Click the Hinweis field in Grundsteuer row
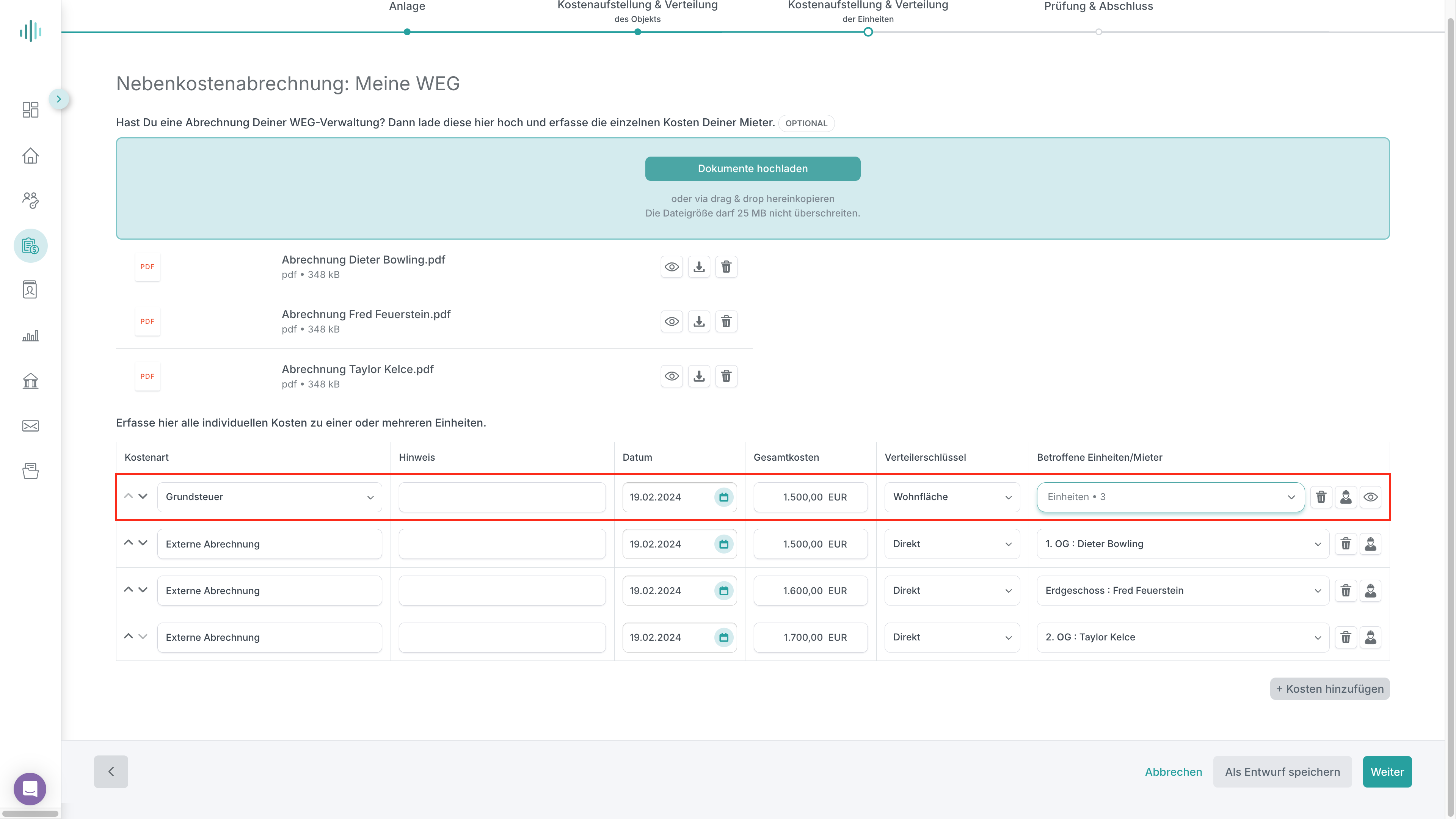This screenshot has height=819, width=1456. pos(502,497)
